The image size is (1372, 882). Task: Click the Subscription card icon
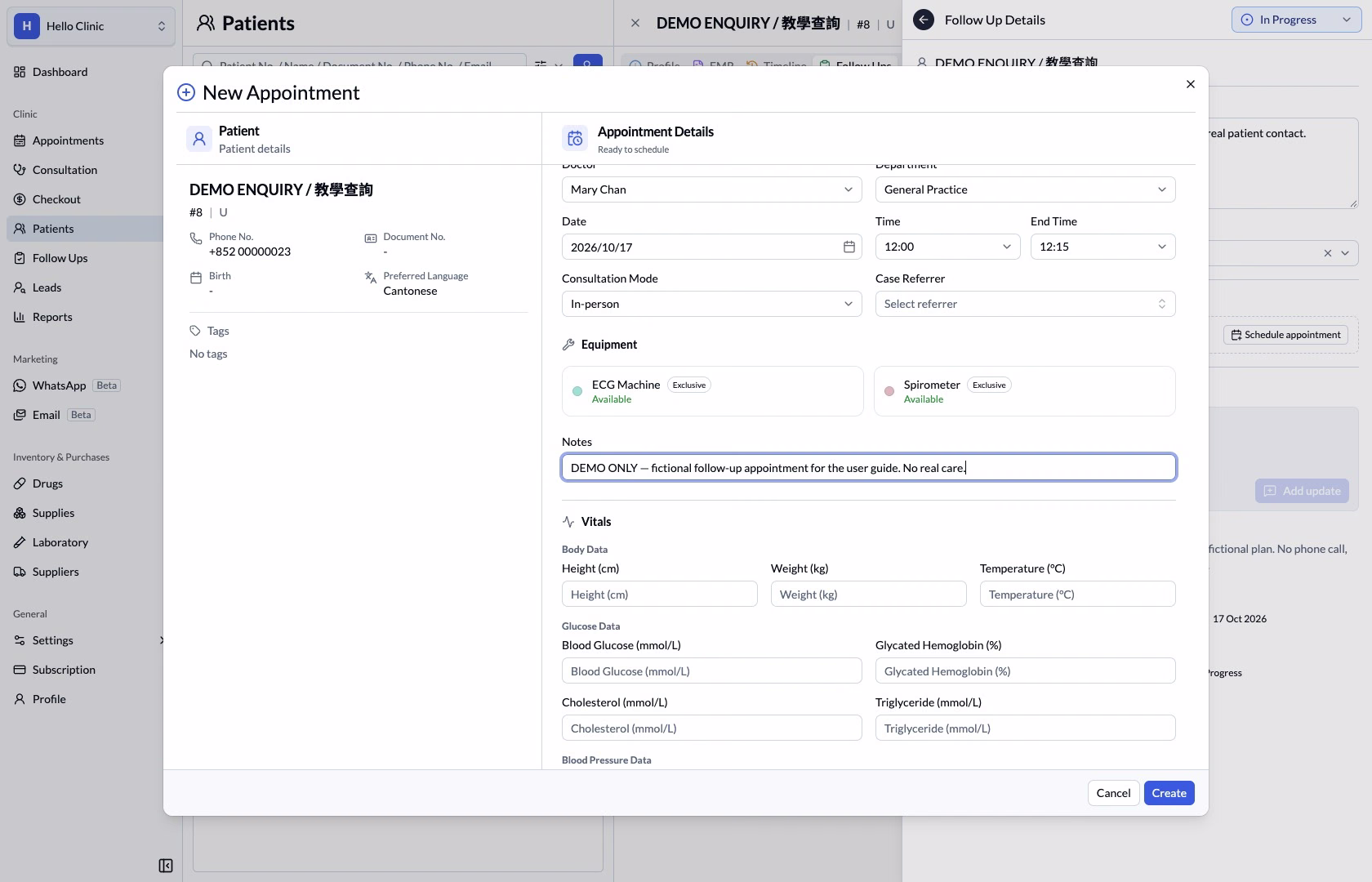point(20,670)
